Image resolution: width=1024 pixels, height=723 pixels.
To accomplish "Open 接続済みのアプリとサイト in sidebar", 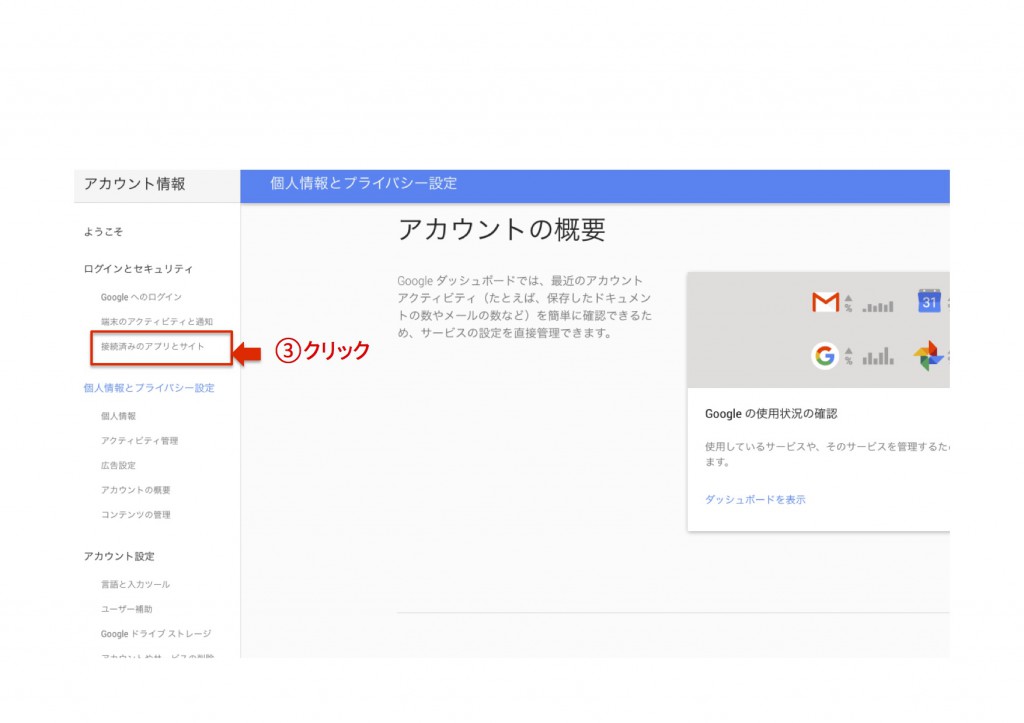I will coord(152,347).
